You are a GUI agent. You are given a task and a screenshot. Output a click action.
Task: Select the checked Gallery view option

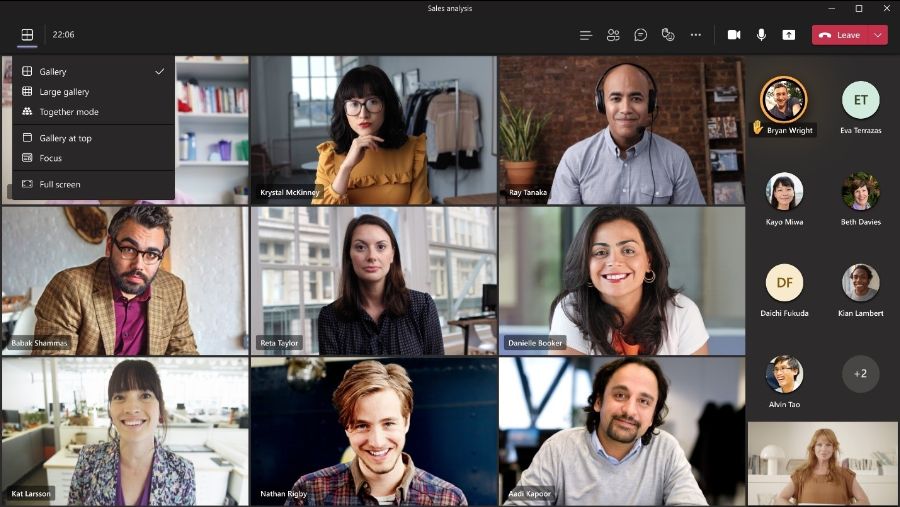point(93,72)
